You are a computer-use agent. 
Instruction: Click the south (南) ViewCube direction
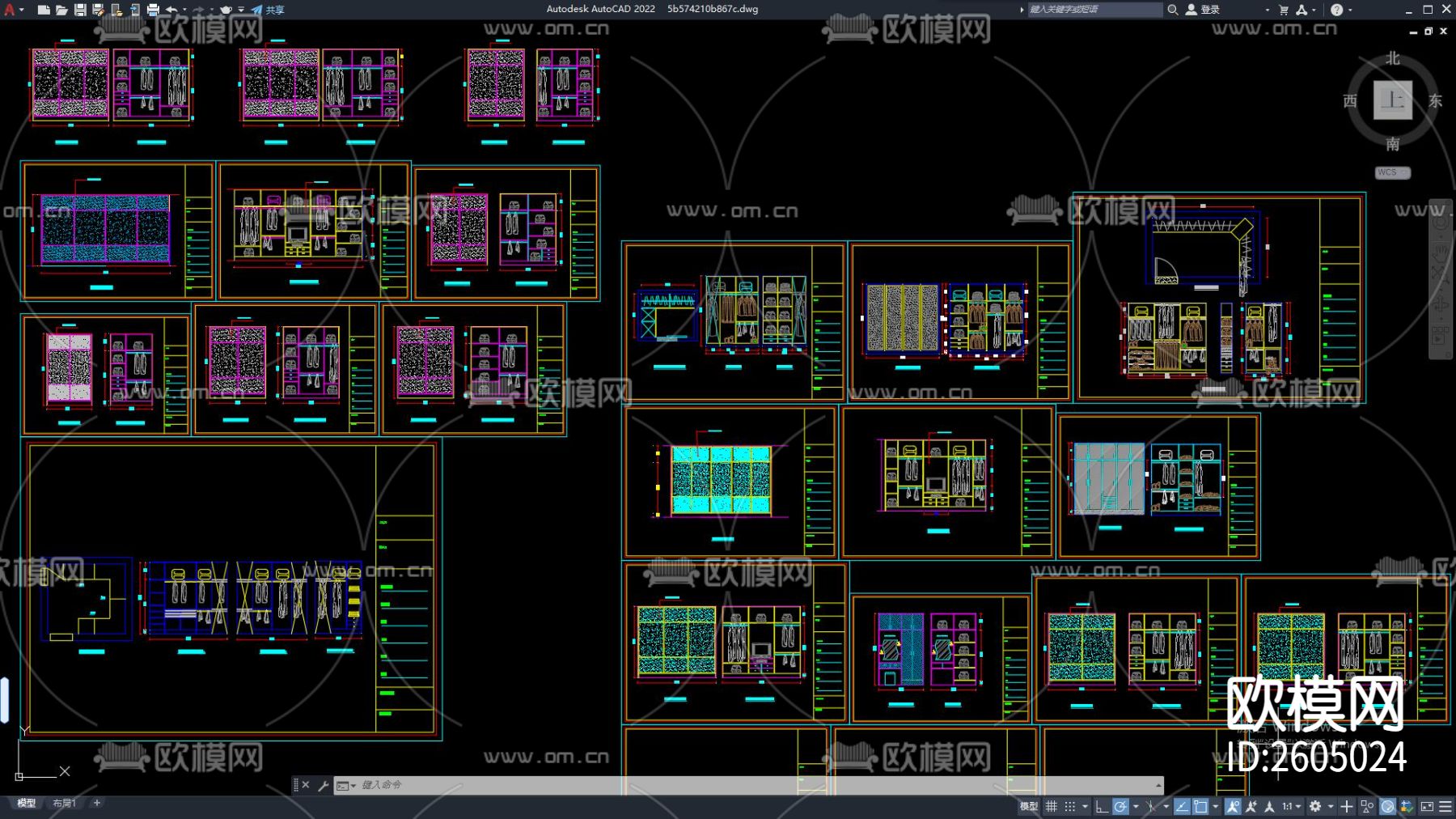[x=1393, y=144]
